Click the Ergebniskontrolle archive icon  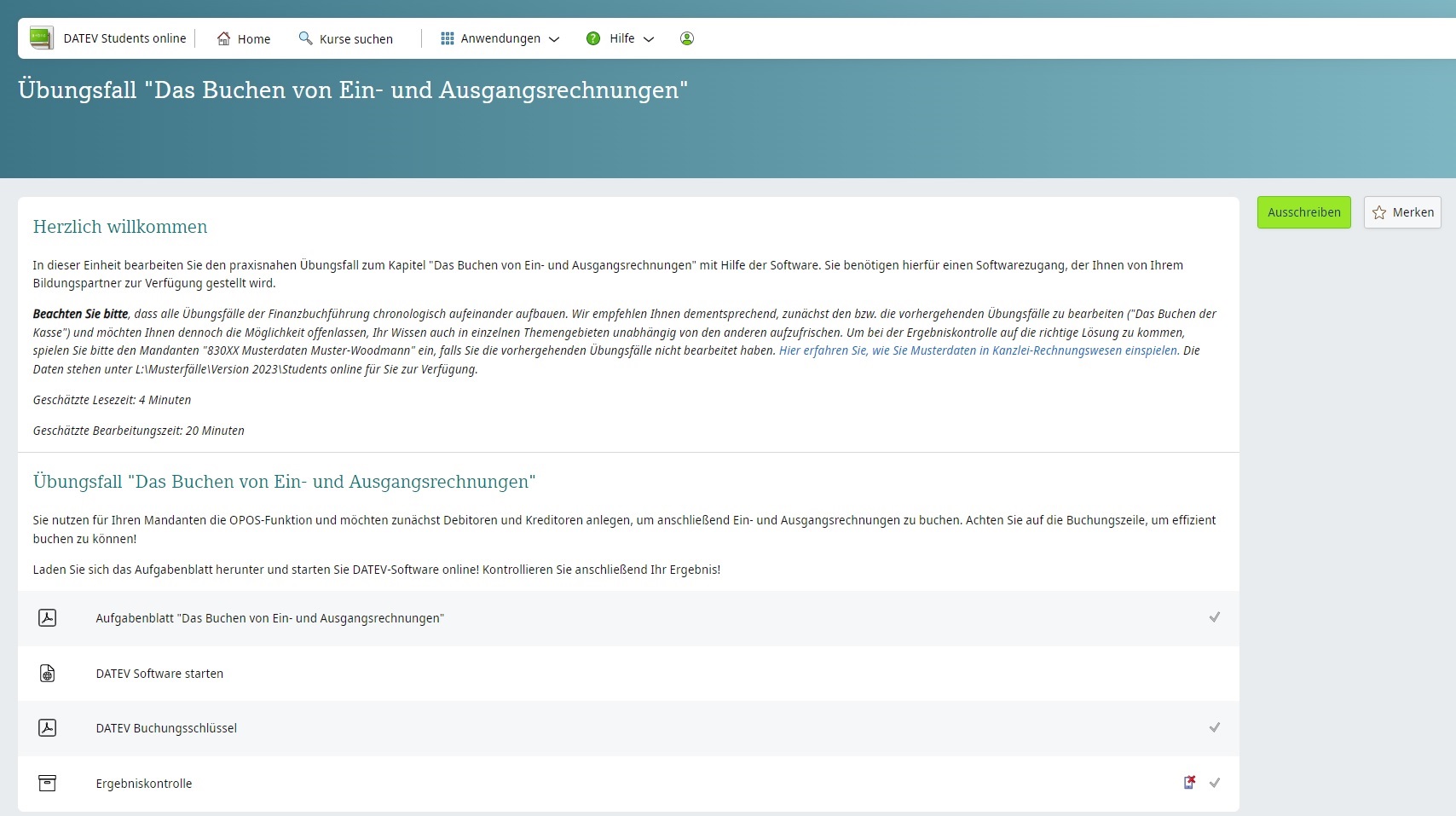click(48, 782)
